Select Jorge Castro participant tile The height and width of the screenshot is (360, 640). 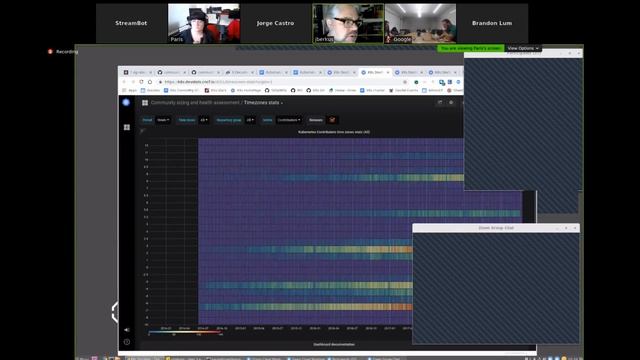tap(276, 23)
